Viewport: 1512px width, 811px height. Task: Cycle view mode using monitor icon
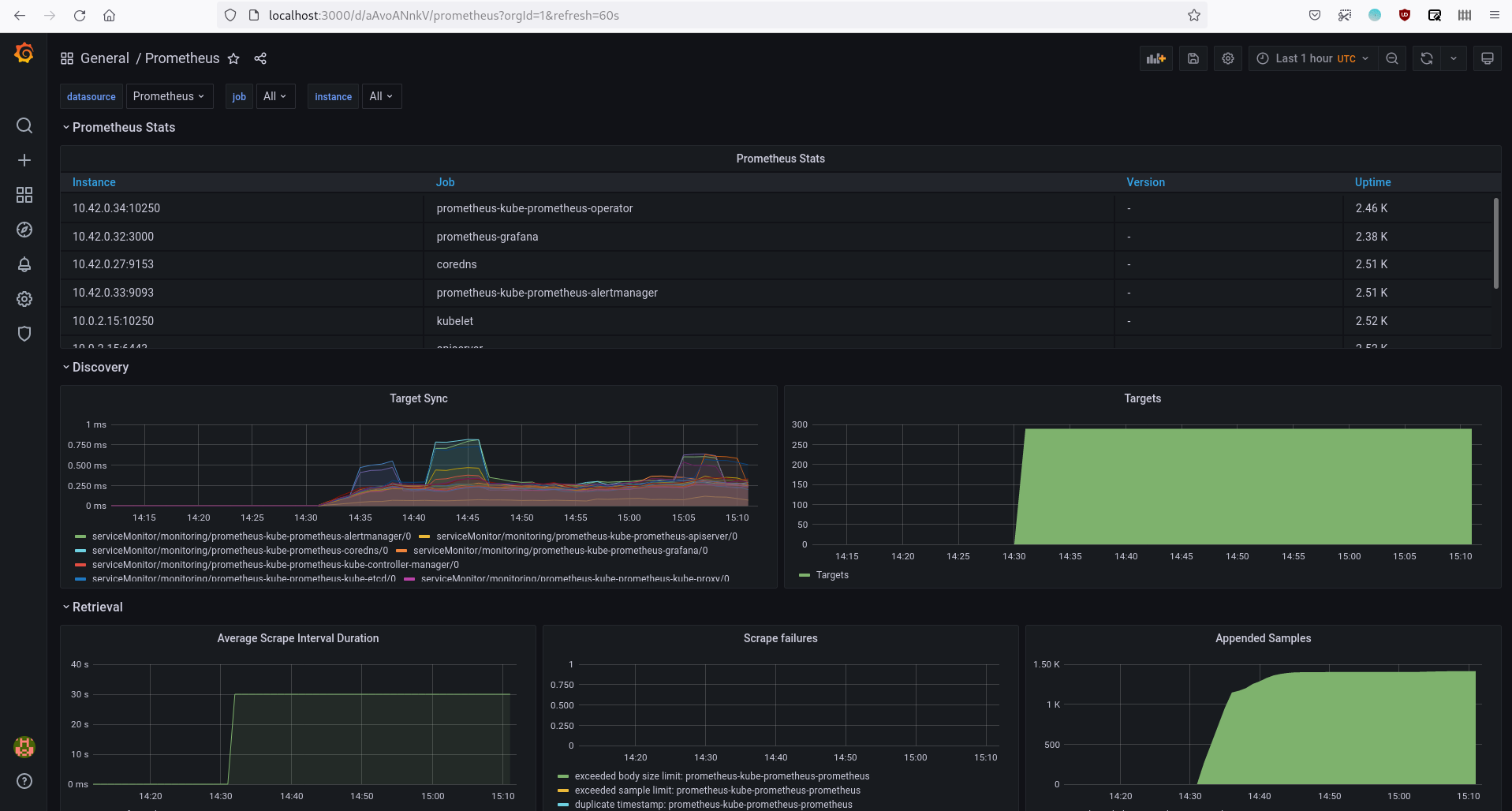(1488, 58)
